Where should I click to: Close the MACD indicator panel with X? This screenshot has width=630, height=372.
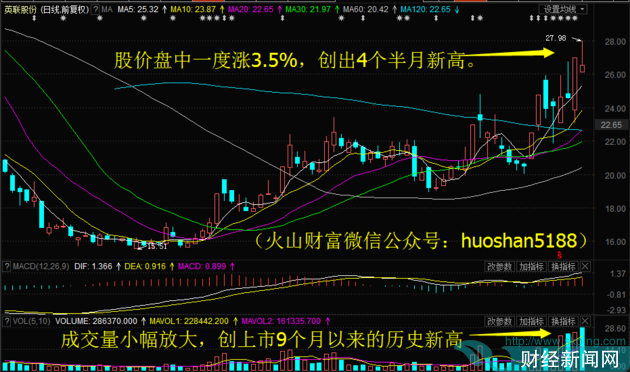tap(585, 266)
